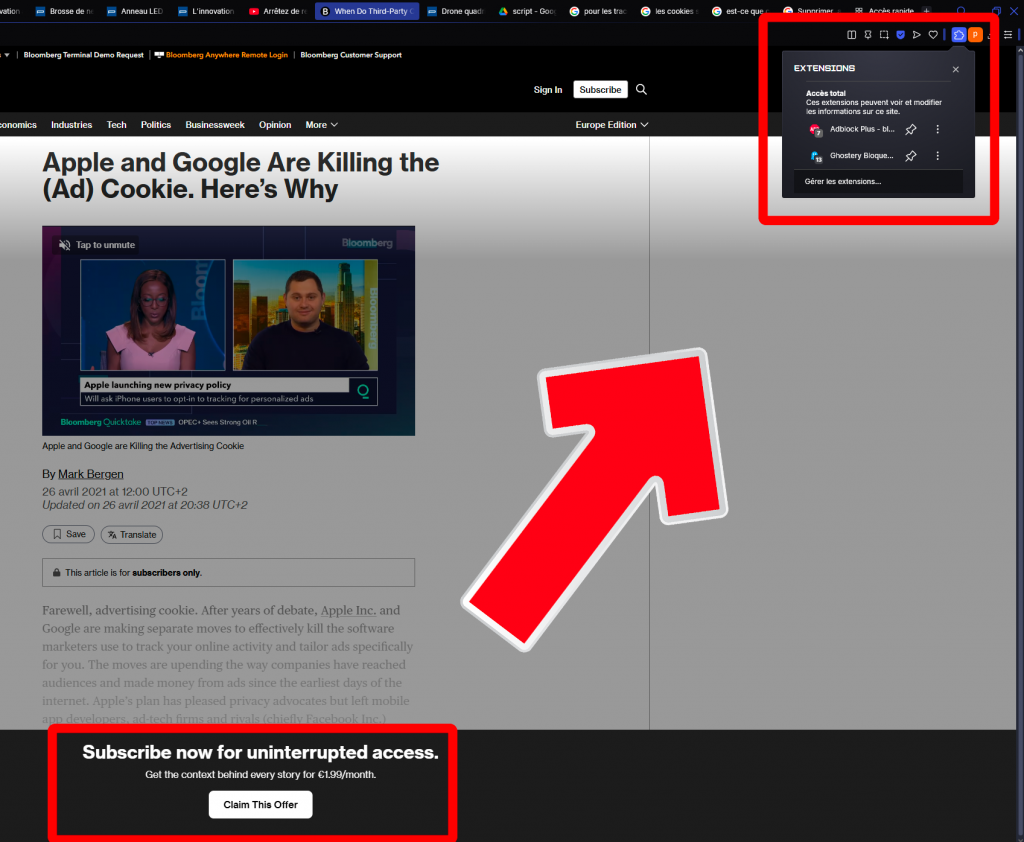Switch to the Drone quad browser tab

coord(455,11)
